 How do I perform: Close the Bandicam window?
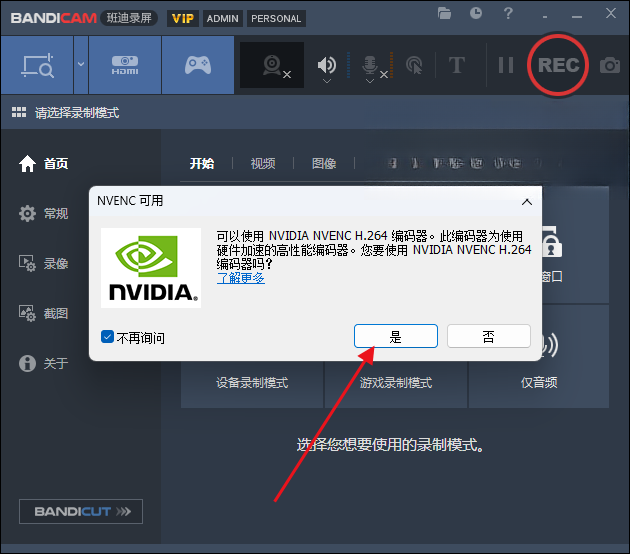(x=611, y=13)
